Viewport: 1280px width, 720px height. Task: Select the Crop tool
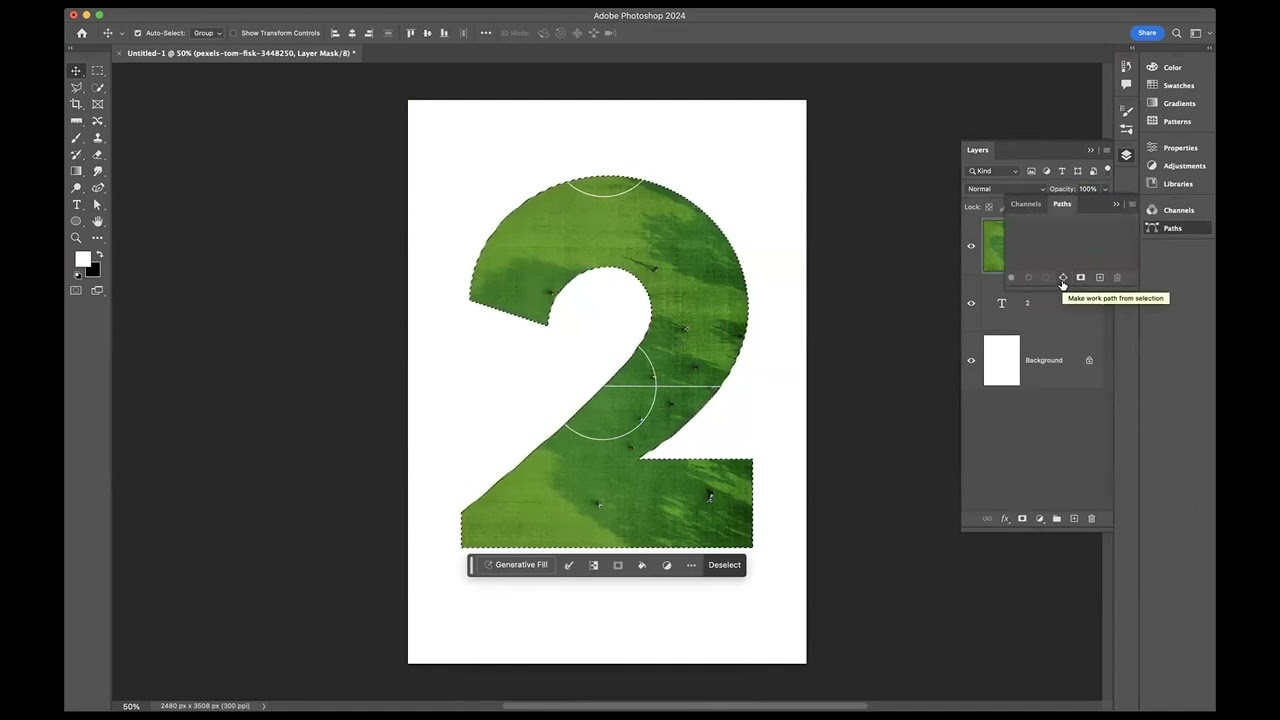pyautogui.click(x=76, y=104)
